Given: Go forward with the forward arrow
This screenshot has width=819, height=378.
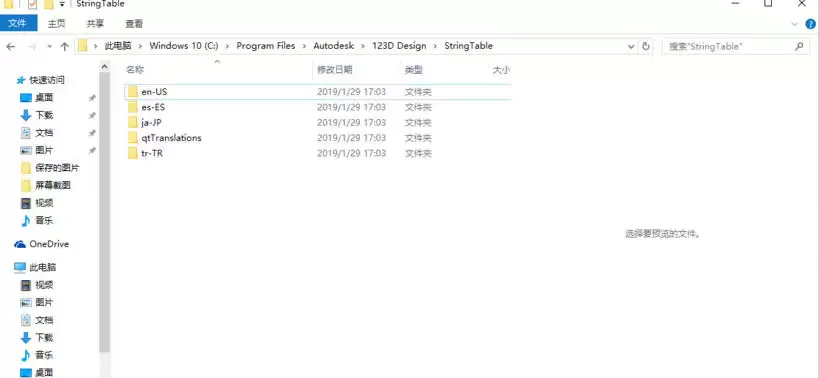Looking at the screenshot, I should pyautogui.click(x=31, y=46).
